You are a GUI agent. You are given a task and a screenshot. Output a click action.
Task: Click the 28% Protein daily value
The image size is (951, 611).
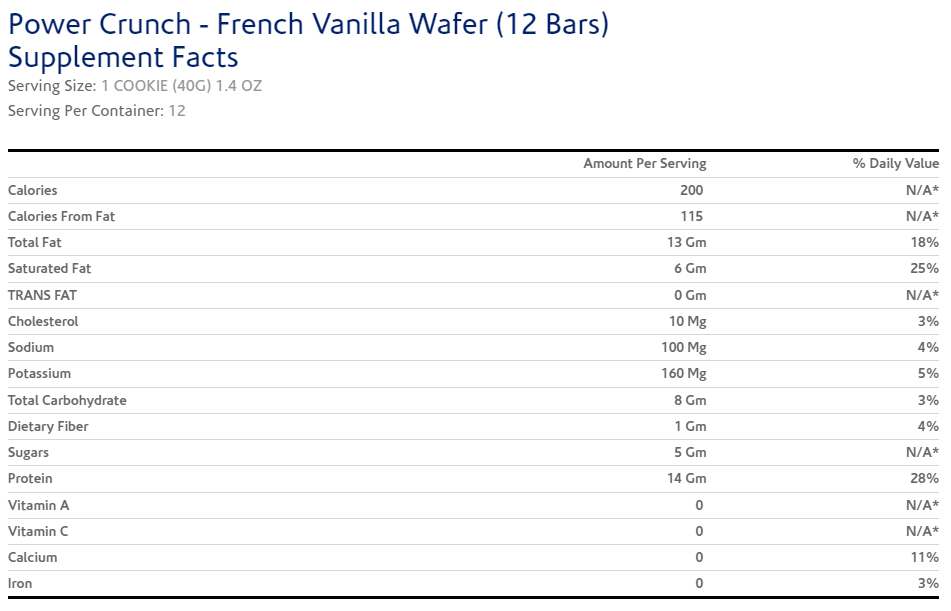tap(925, 478)
